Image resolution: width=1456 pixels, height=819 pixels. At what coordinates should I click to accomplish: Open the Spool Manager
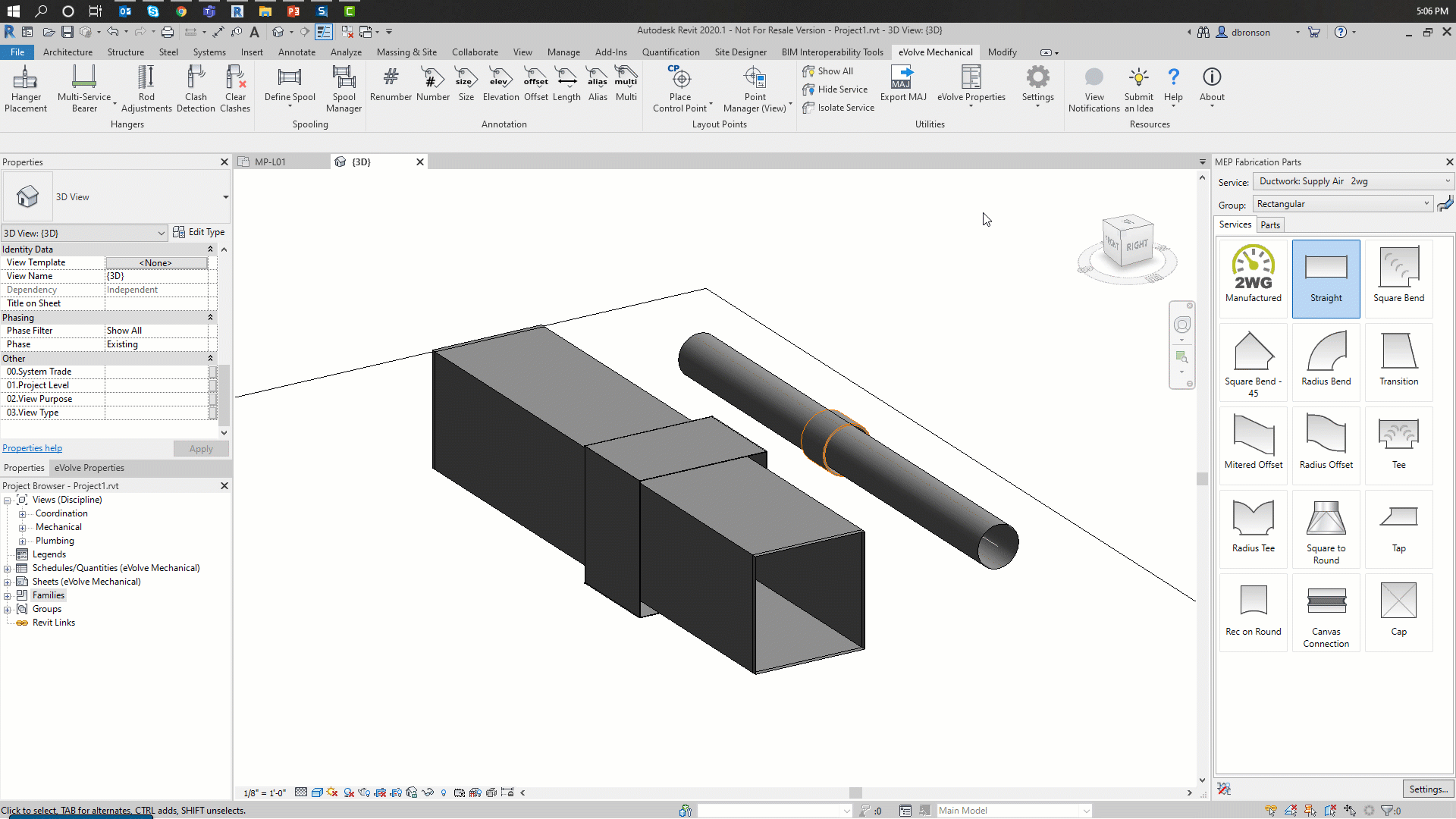(x=344, y=89)
